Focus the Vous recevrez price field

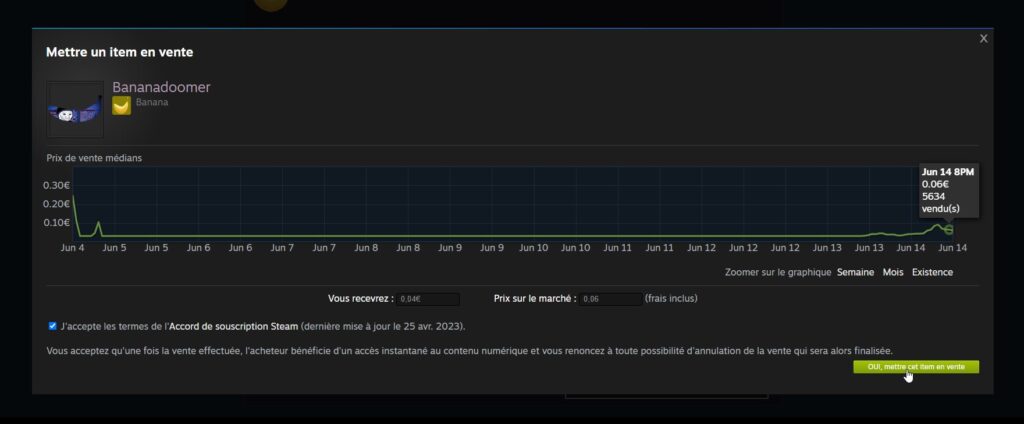click(x=428, y=299)
